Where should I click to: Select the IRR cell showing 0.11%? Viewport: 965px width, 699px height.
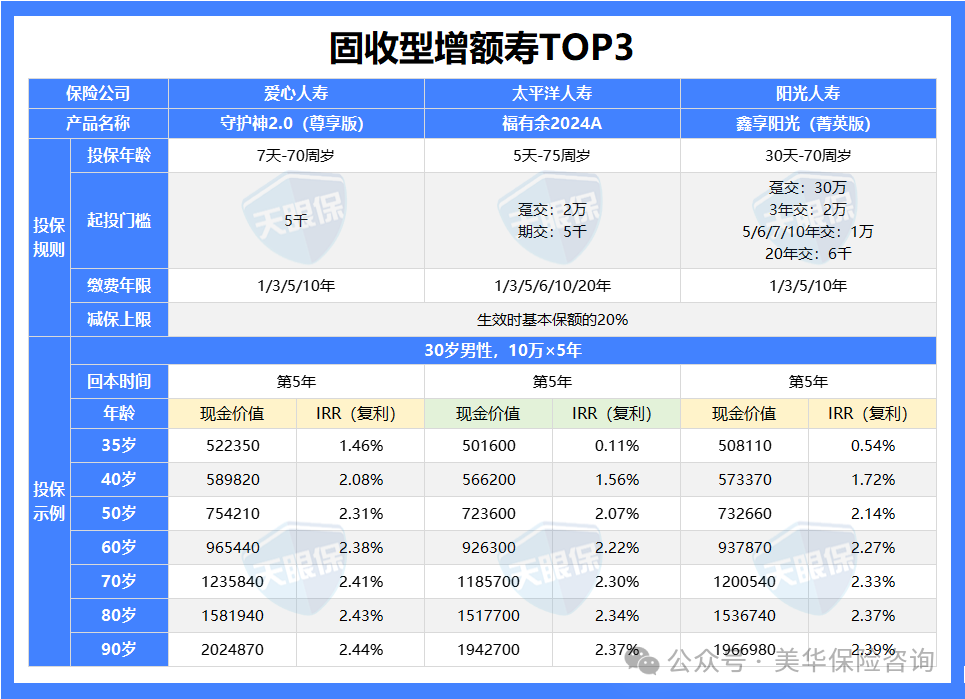[616, 446]
